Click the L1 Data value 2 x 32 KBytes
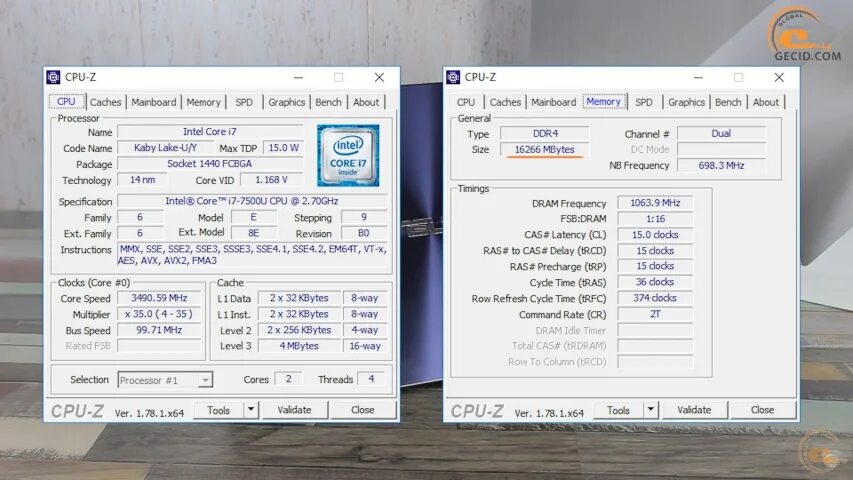 click(x=299, y=298)
